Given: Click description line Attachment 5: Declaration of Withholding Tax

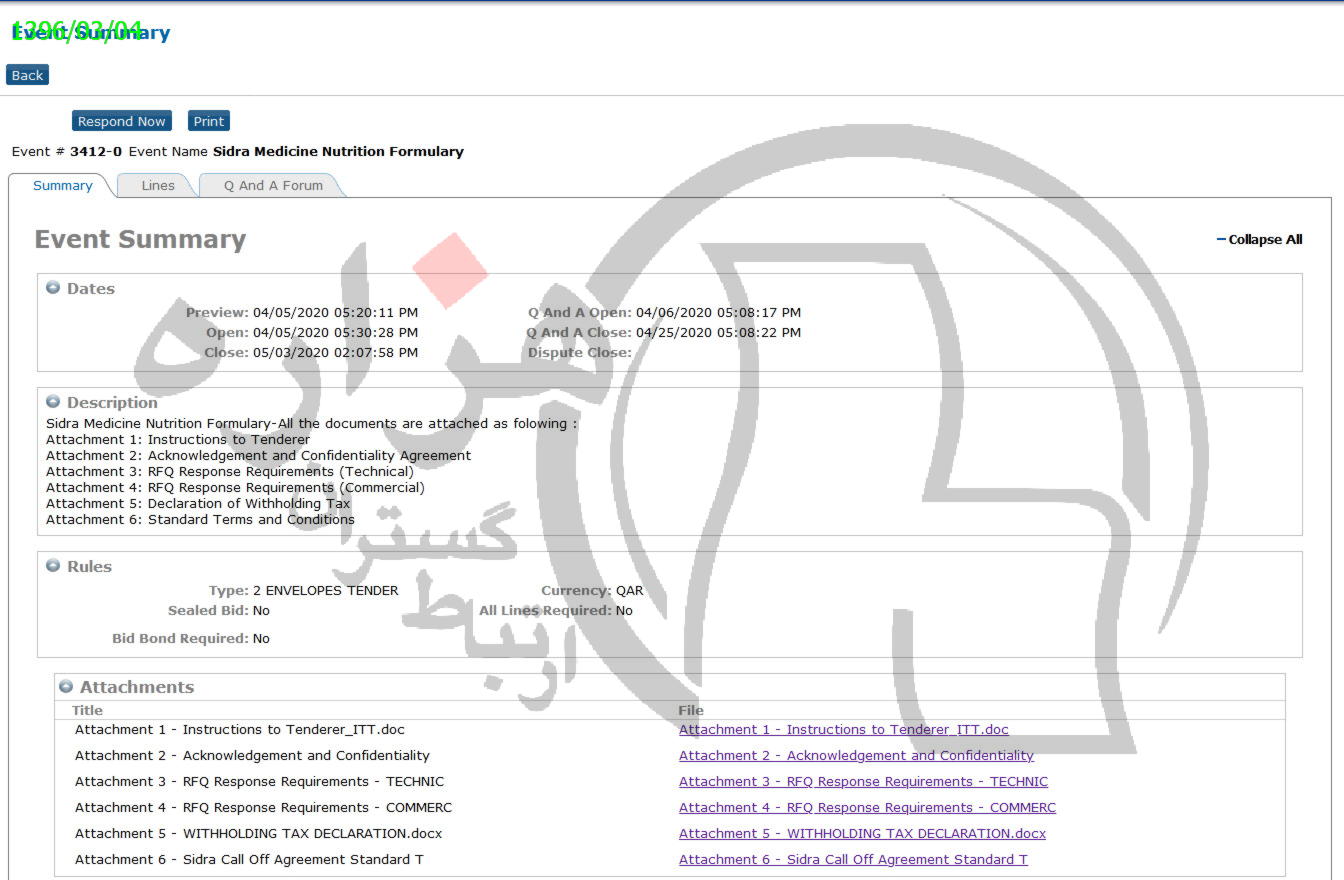Looking at the screenshot, I should (x=198, y=504).
